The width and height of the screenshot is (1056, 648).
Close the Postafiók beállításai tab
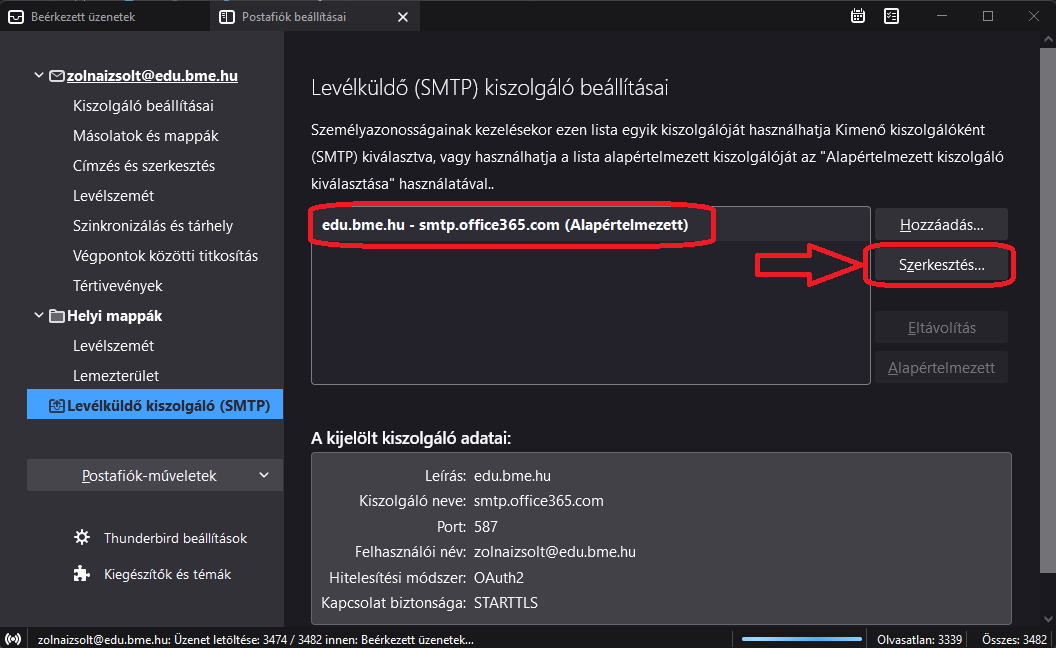[403, 17]
